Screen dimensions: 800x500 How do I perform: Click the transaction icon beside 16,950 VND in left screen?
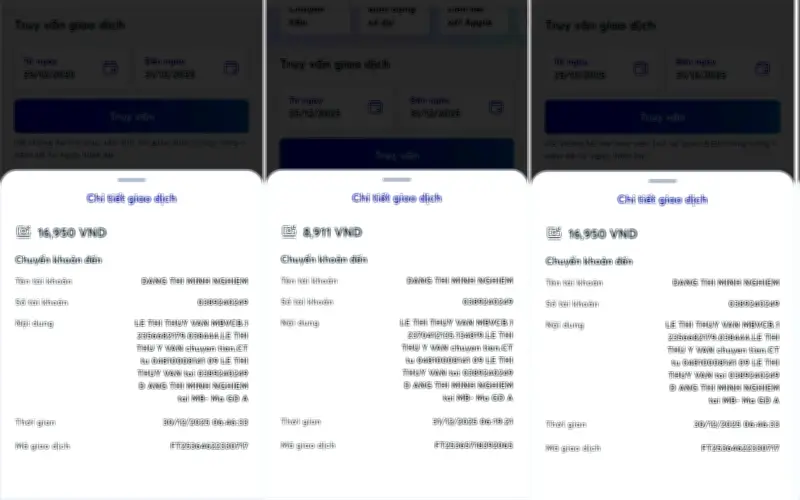coord(23,232)
